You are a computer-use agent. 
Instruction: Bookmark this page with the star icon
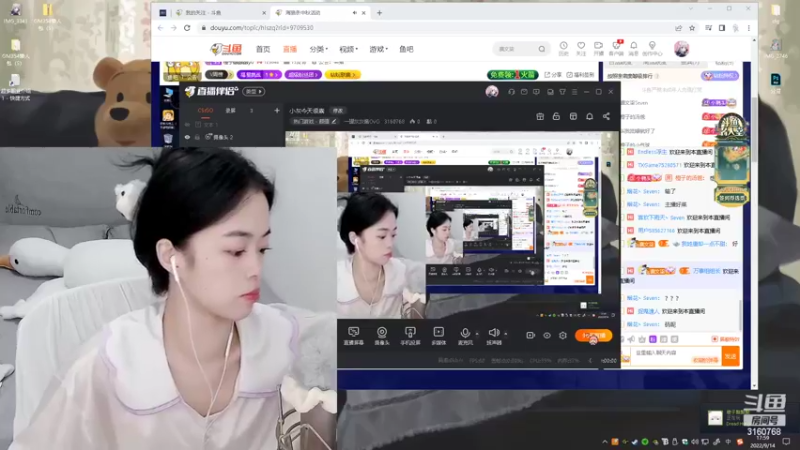tap(692, 28)
